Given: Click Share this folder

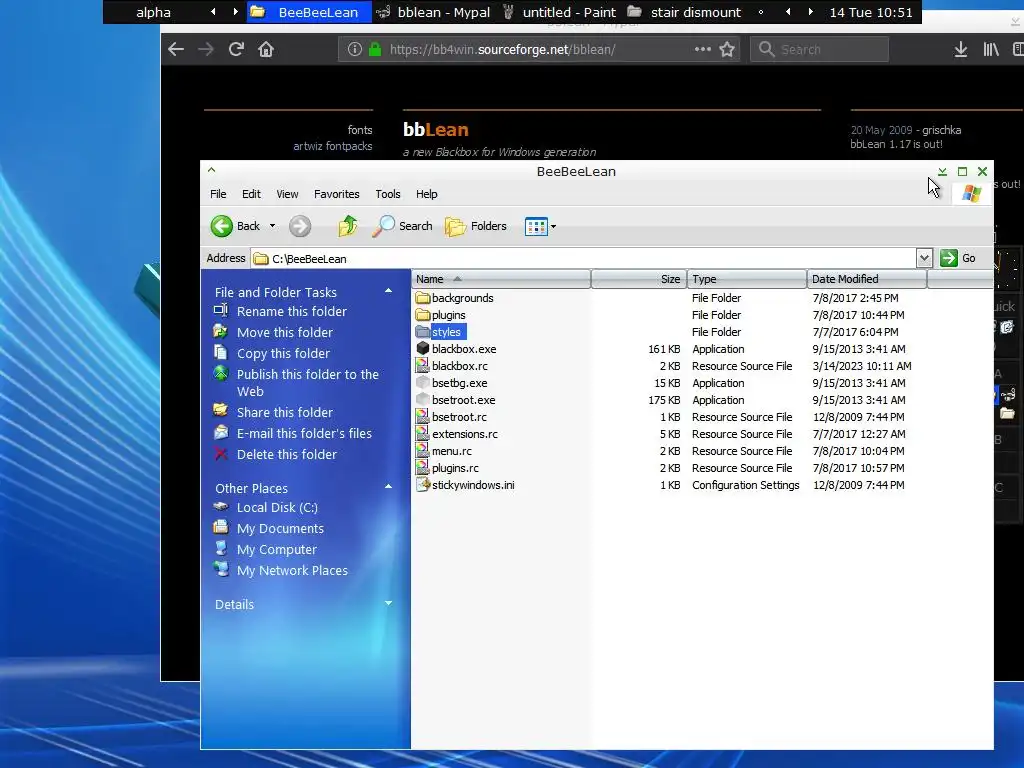Looking at the screenshot, I should (x=284, y=412).
